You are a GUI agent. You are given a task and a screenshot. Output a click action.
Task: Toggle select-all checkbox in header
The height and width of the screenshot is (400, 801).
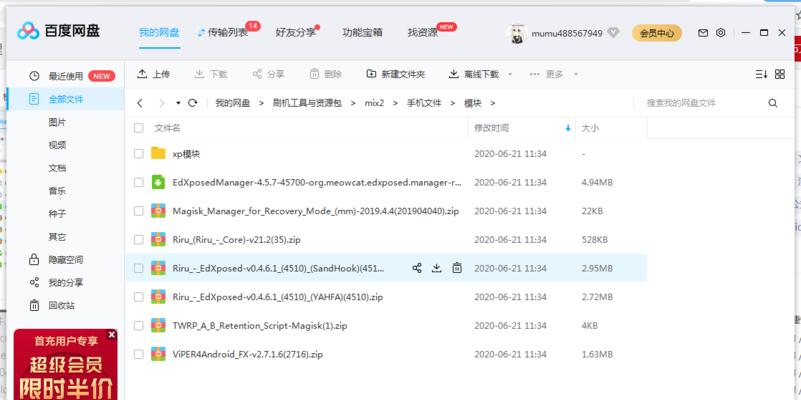coord(138,128)
